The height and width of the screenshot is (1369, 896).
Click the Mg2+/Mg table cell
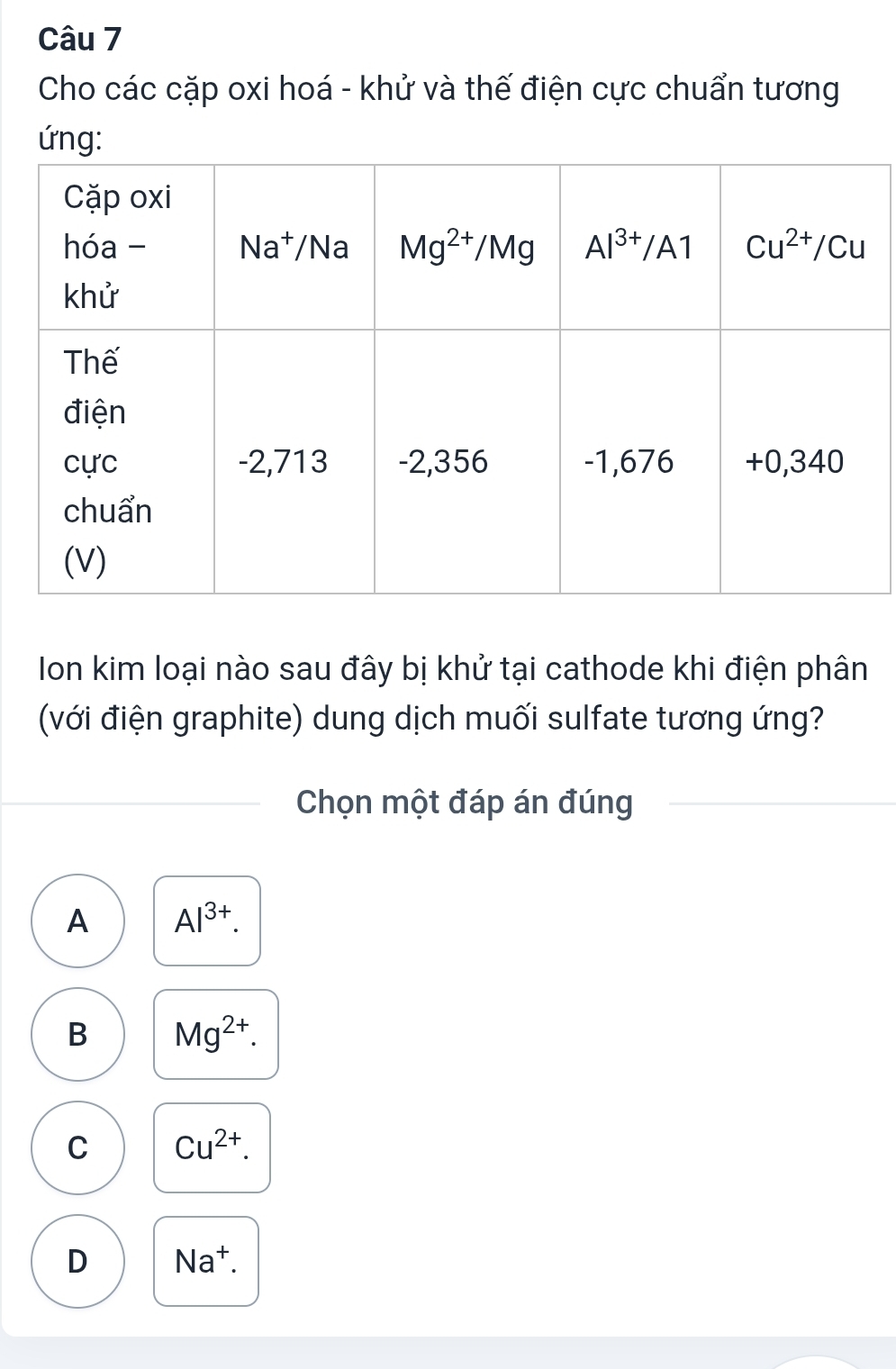[x=467, y=247]
